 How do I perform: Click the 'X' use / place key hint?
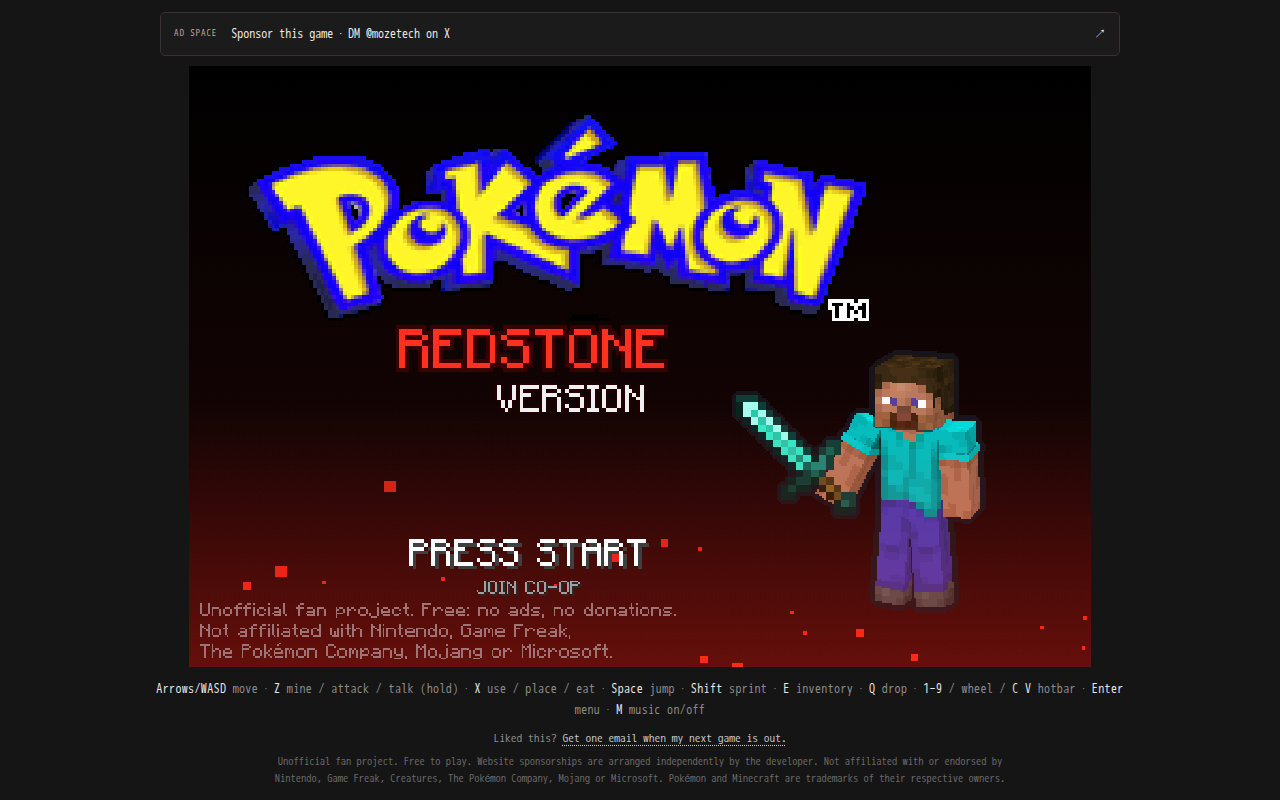tap(477, 689)
